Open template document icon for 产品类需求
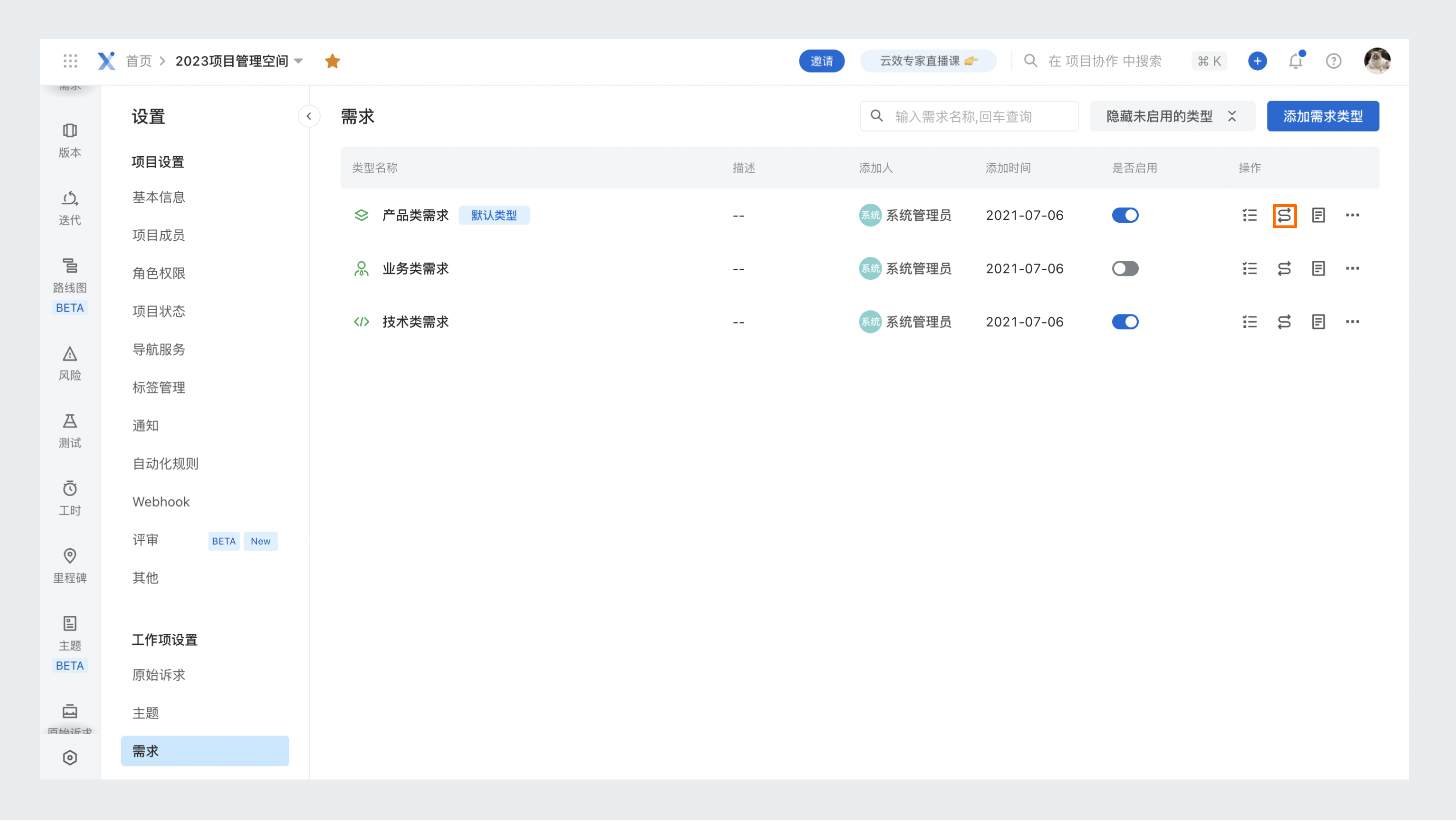Screen dimensions: 1456x822 (1317, 215)
